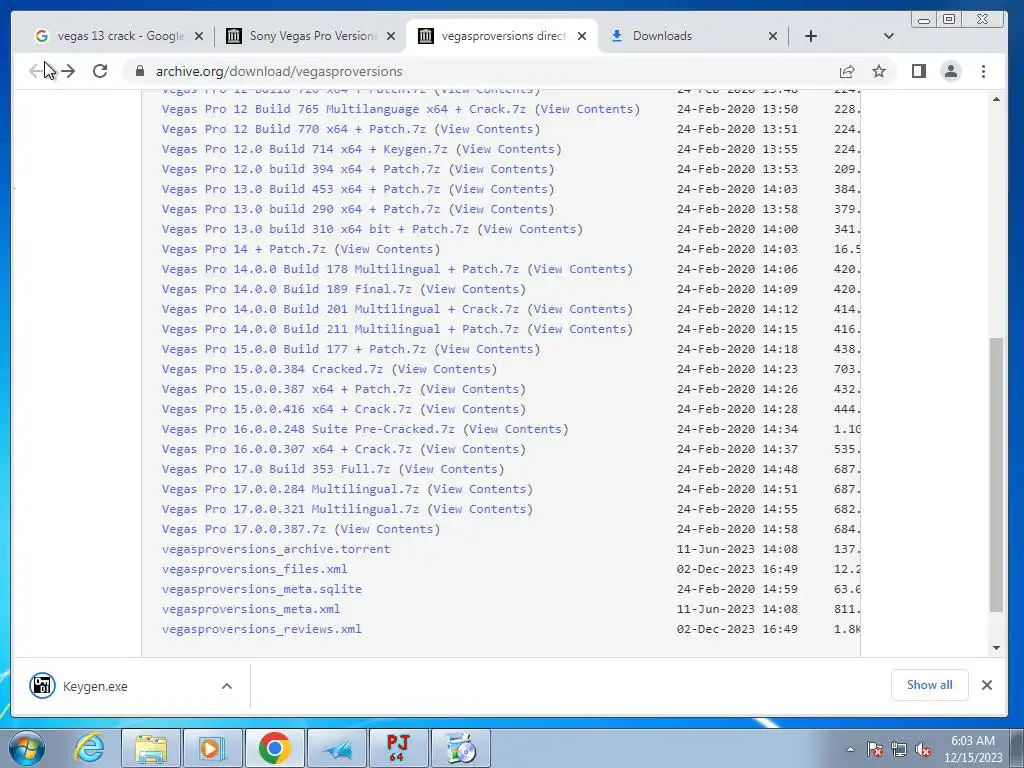Open 'Vegas Pro 14.0.0 Build 189 Final.7z'
Viewport: 1024px width, 768px height.
[x=286, y=289]
